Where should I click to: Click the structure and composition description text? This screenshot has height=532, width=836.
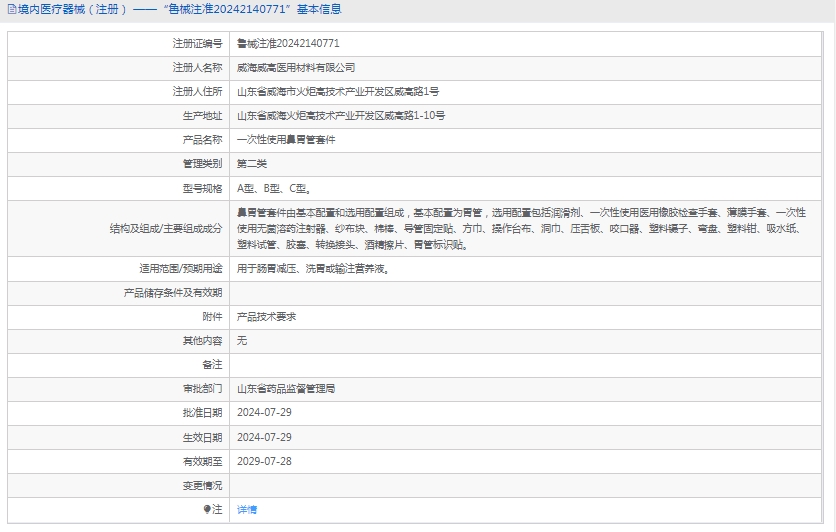click(520, 228)
